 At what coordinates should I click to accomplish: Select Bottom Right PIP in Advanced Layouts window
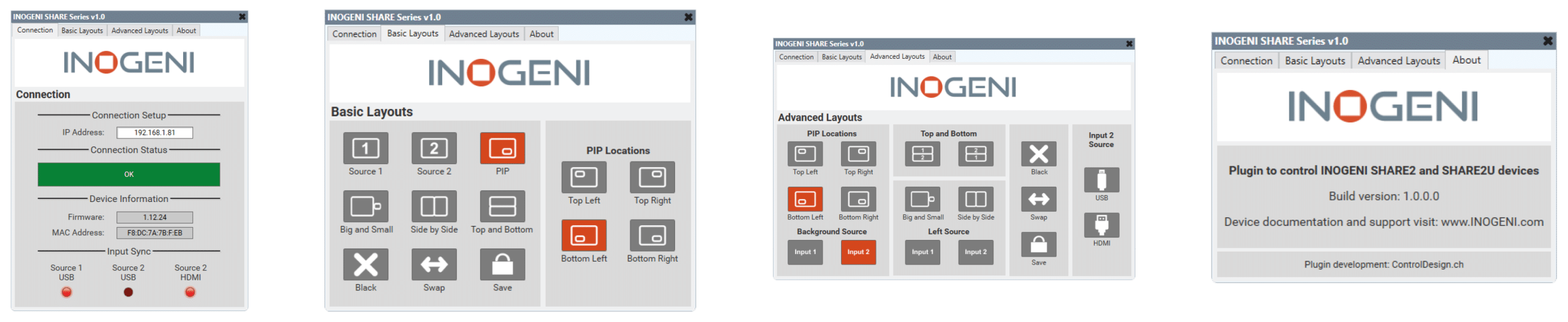click(858, 199)
